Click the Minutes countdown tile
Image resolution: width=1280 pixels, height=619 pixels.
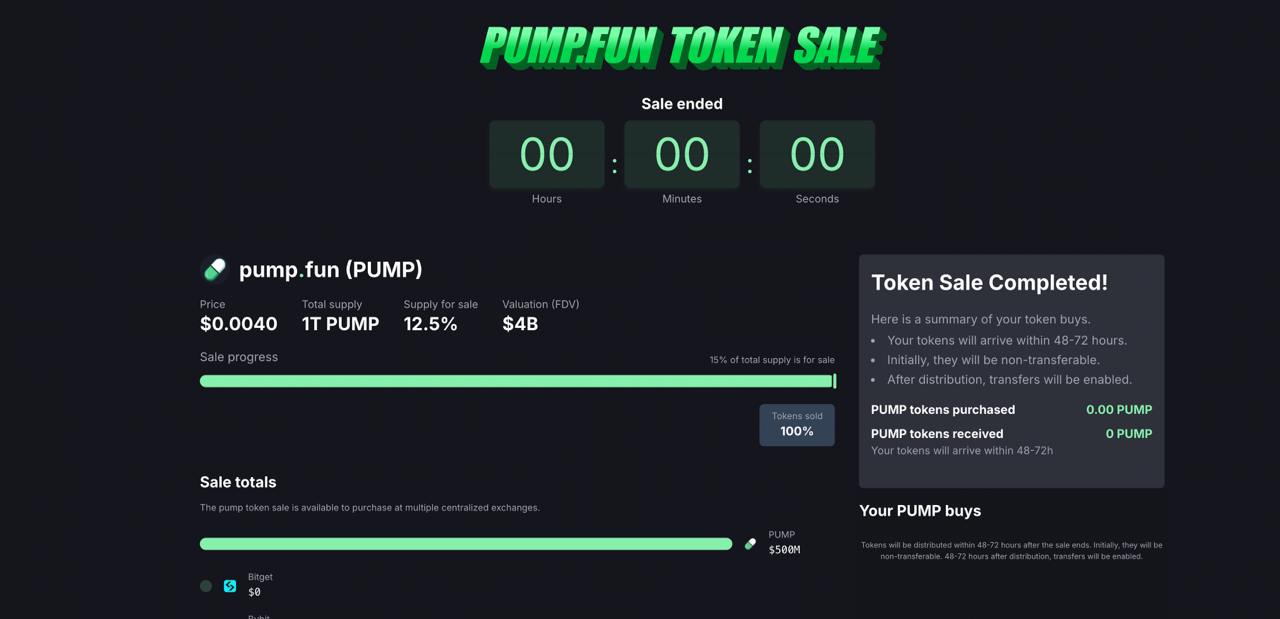[x=682, y=154]
